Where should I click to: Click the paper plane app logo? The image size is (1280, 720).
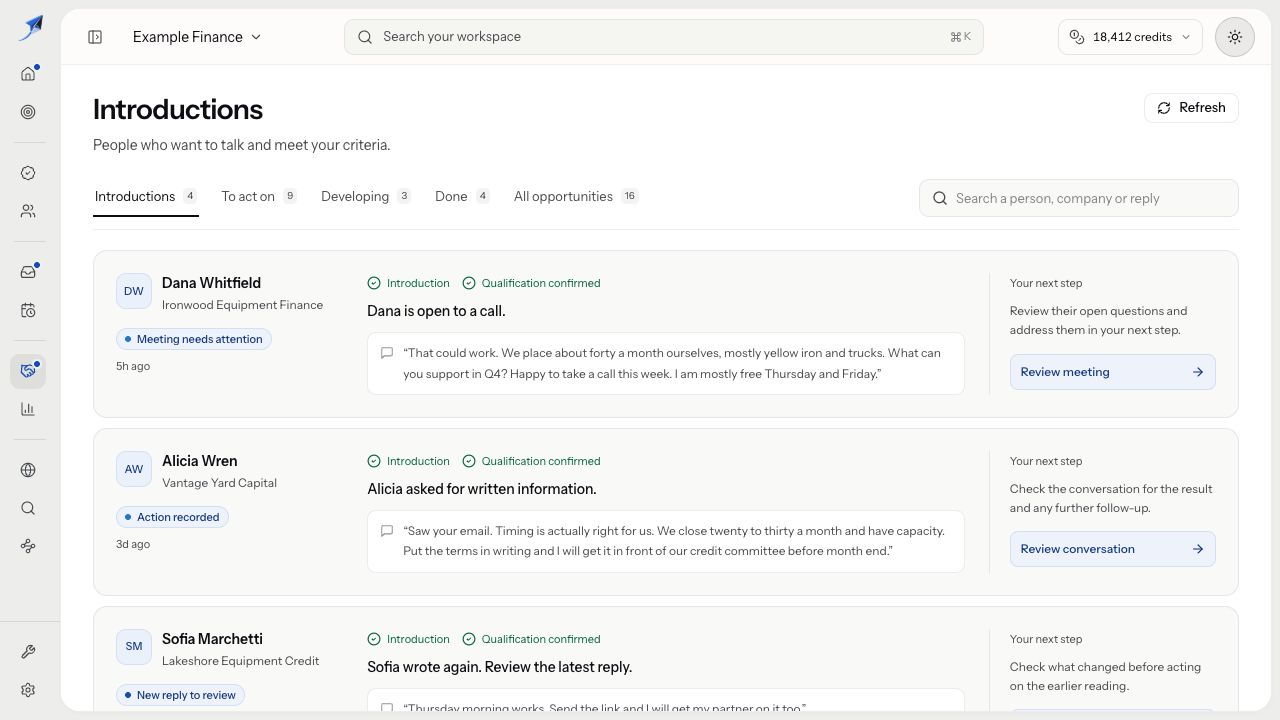click(30, 27)
